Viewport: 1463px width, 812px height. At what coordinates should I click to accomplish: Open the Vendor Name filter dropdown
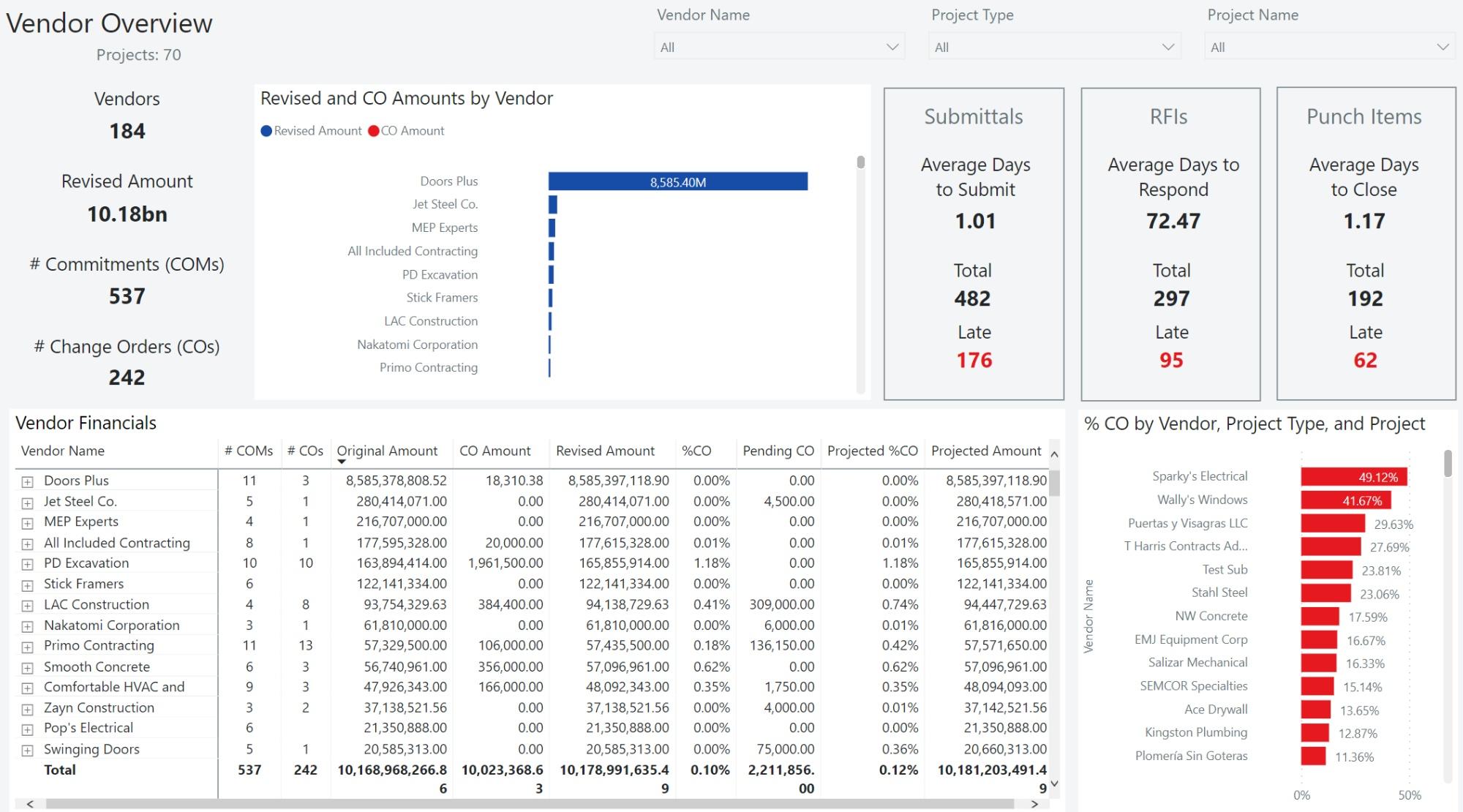coord(892,47)
